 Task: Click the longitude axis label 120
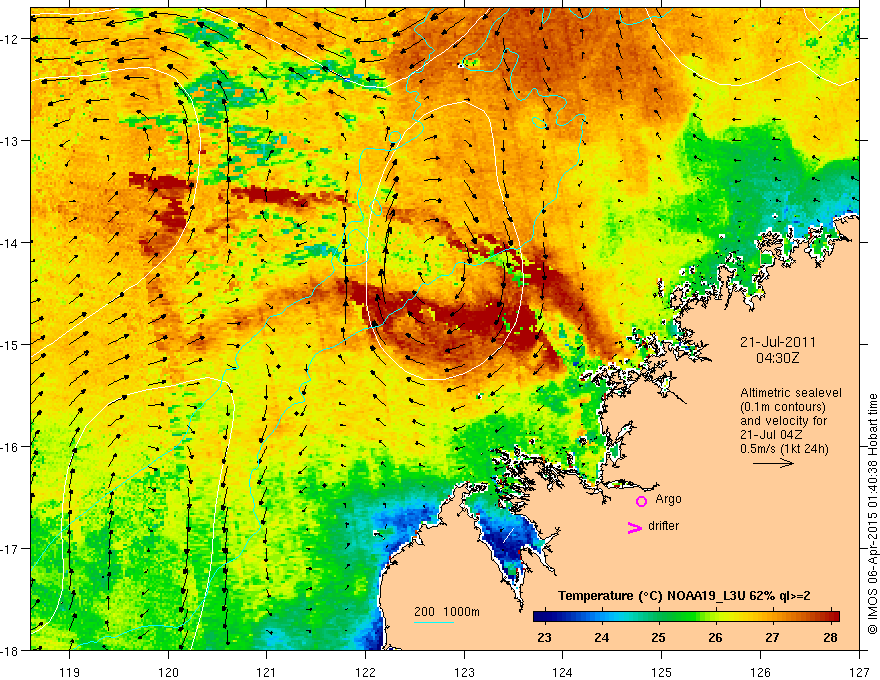click(x=168, y=672)
